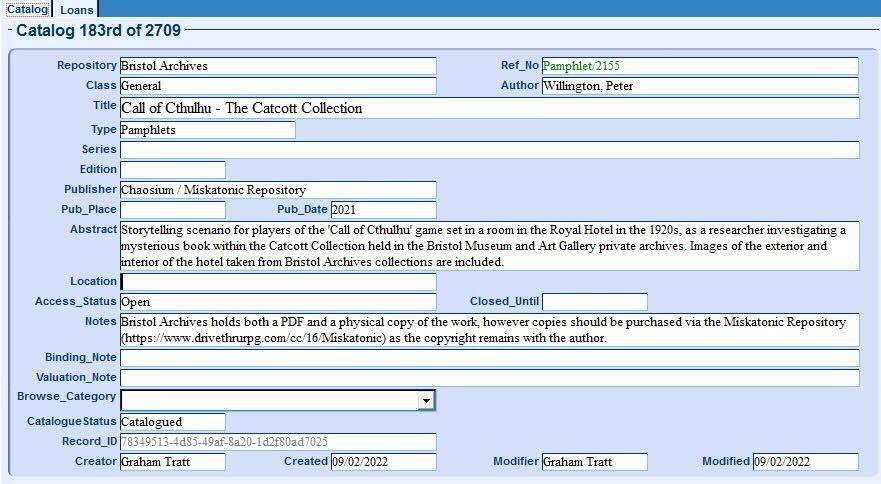Click the 'Repository' field label

pos(87,65)
